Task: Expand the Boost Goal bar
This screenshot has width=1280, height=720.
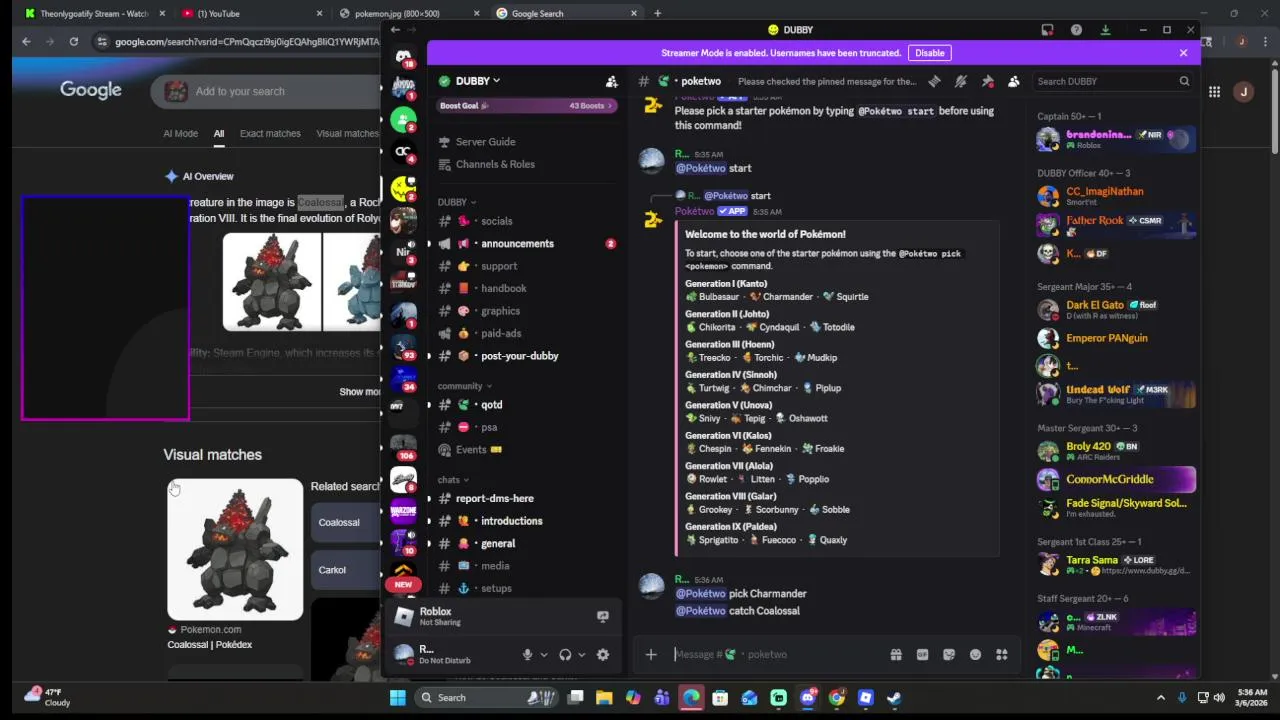Action: [527, 105]
